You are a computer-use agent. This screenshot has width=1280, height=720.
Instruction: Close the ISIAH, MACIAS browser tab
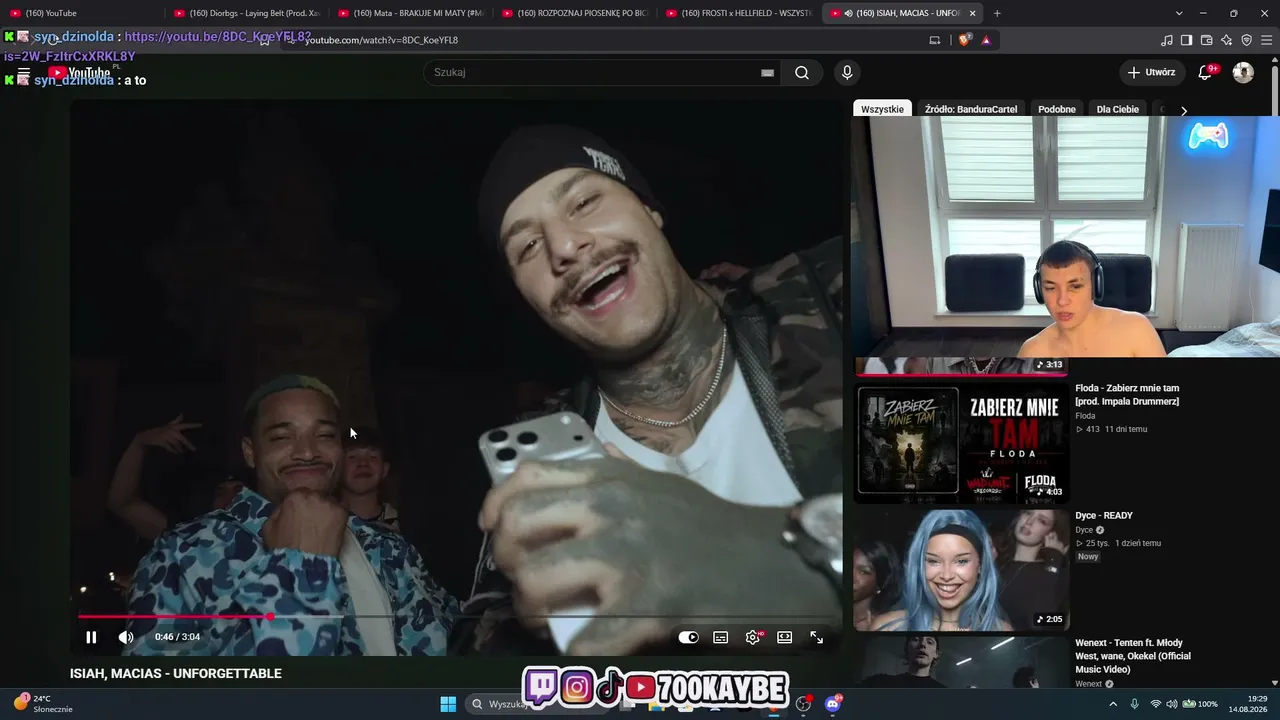[972, 13]
